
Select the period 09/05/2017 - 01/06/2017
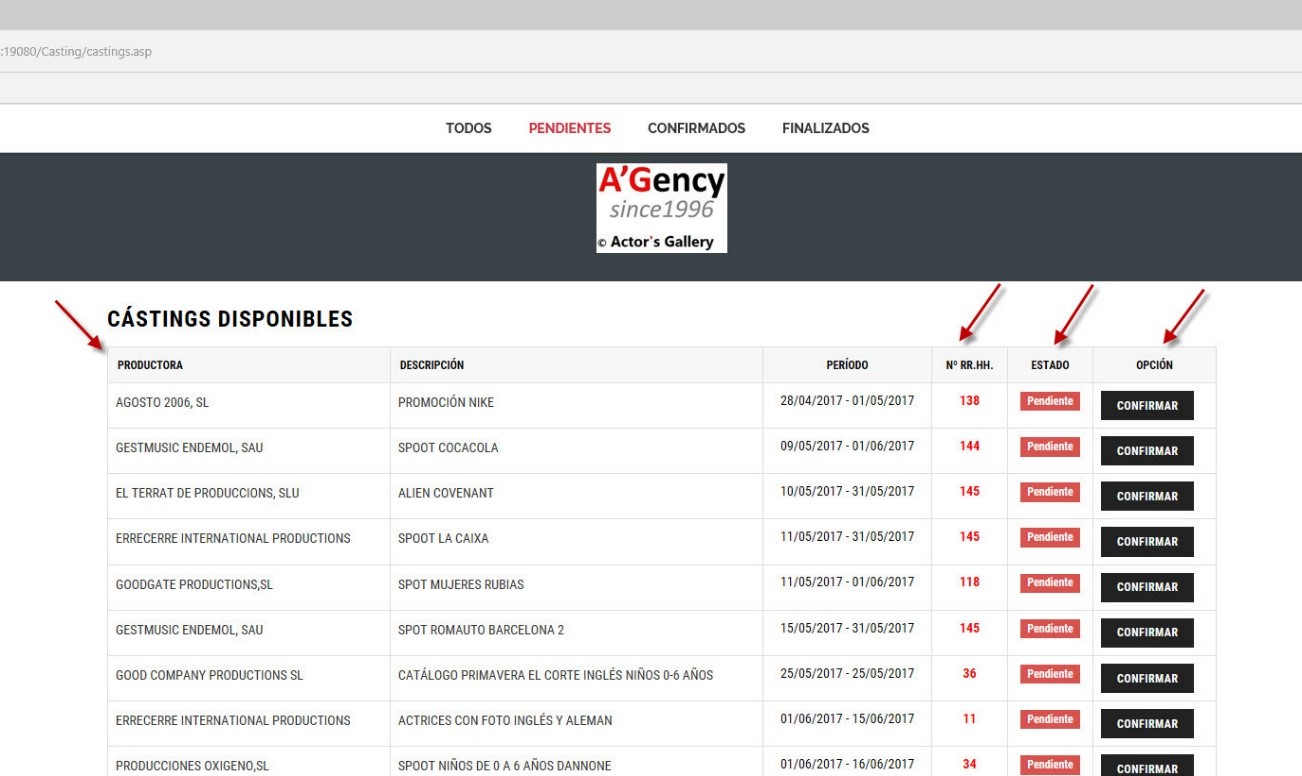847,446
